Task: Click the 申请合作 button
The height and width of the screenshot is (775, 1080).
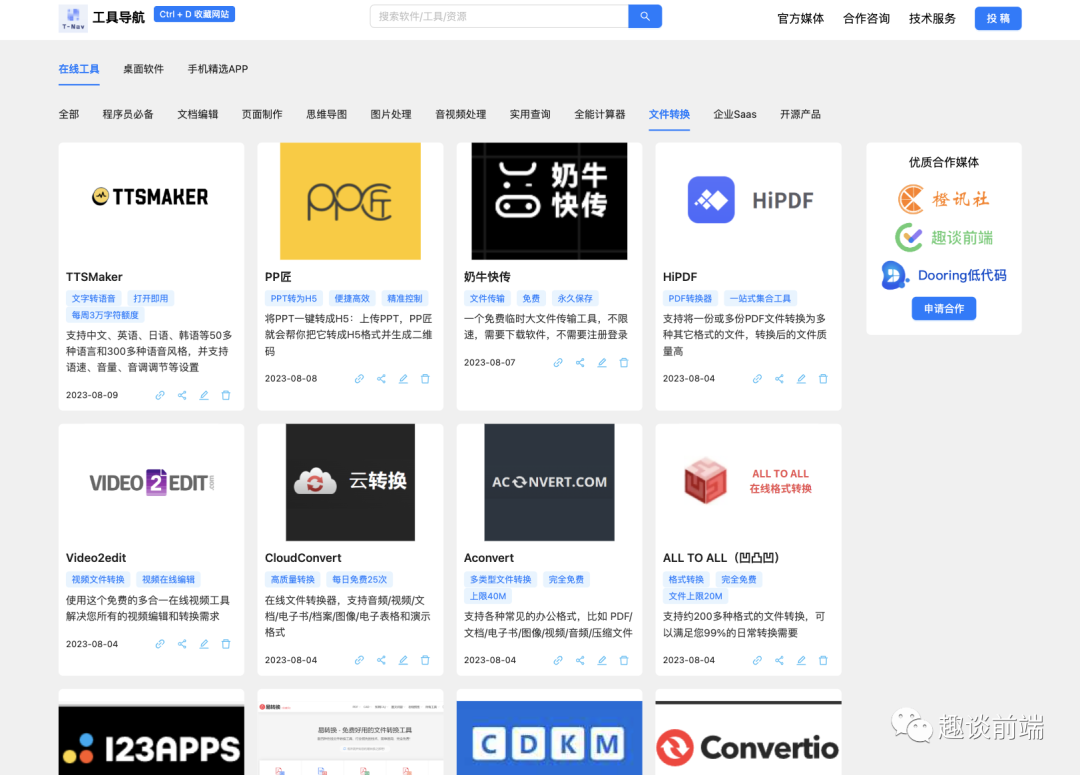Action: pyautogui.click(x=944, y=309)
